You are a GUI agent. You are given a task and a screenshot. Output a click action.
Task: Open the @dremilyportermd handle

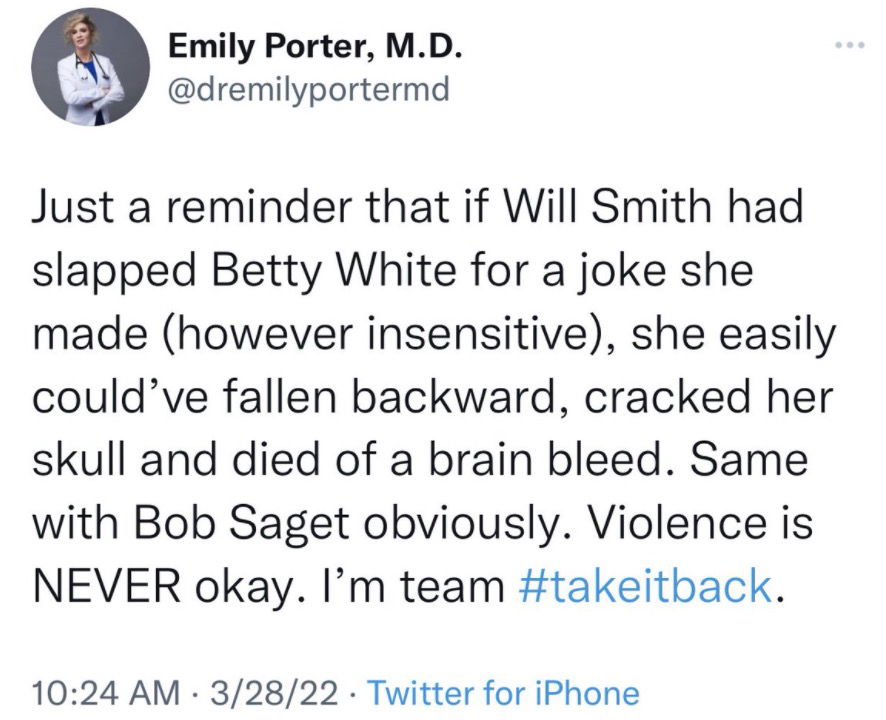coord(309,89)
